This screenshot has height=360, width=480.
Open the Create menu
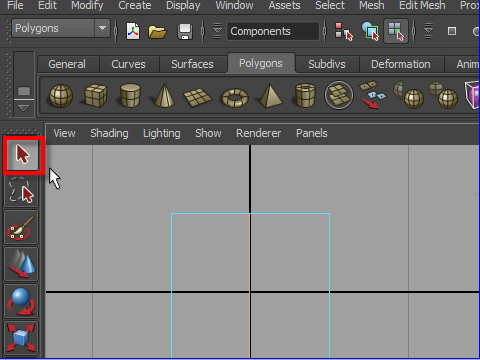coord(135,5)
